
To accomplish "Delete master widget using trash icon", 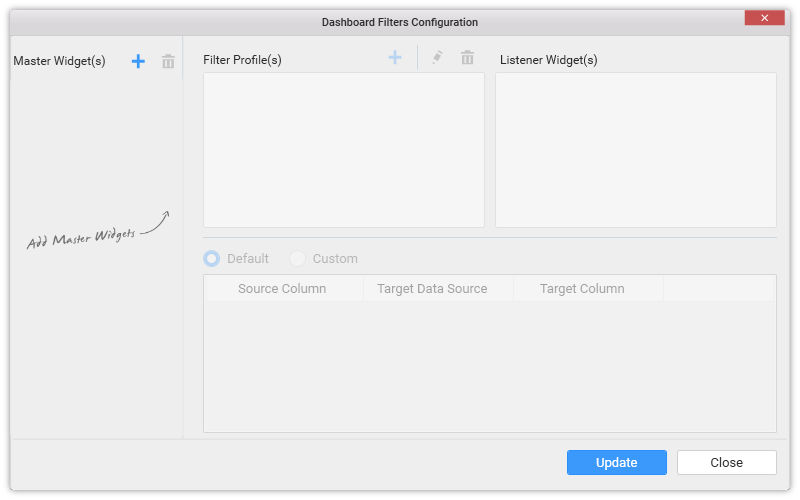I will (x=168, y=61).
